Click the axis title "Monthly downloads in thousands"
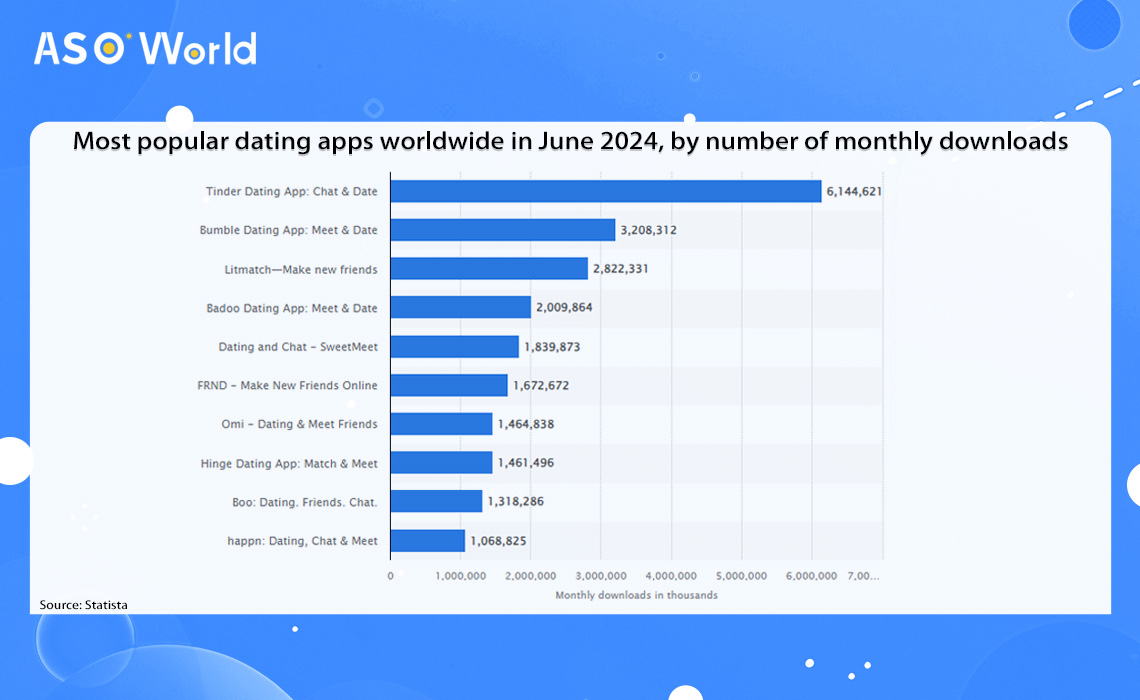The width and height of the screenshot is (1140, 700). click(636, 595)
